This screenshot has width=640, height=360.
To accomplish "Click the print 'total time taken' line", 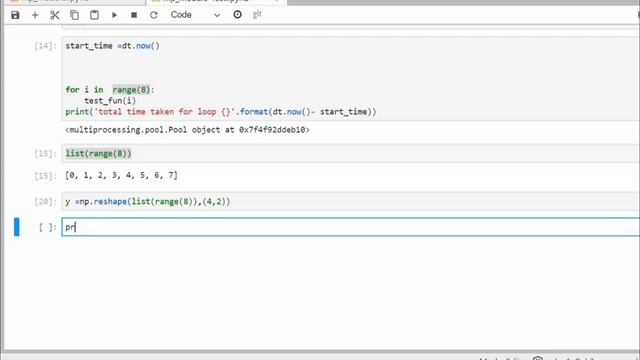I will coord(221,111).
